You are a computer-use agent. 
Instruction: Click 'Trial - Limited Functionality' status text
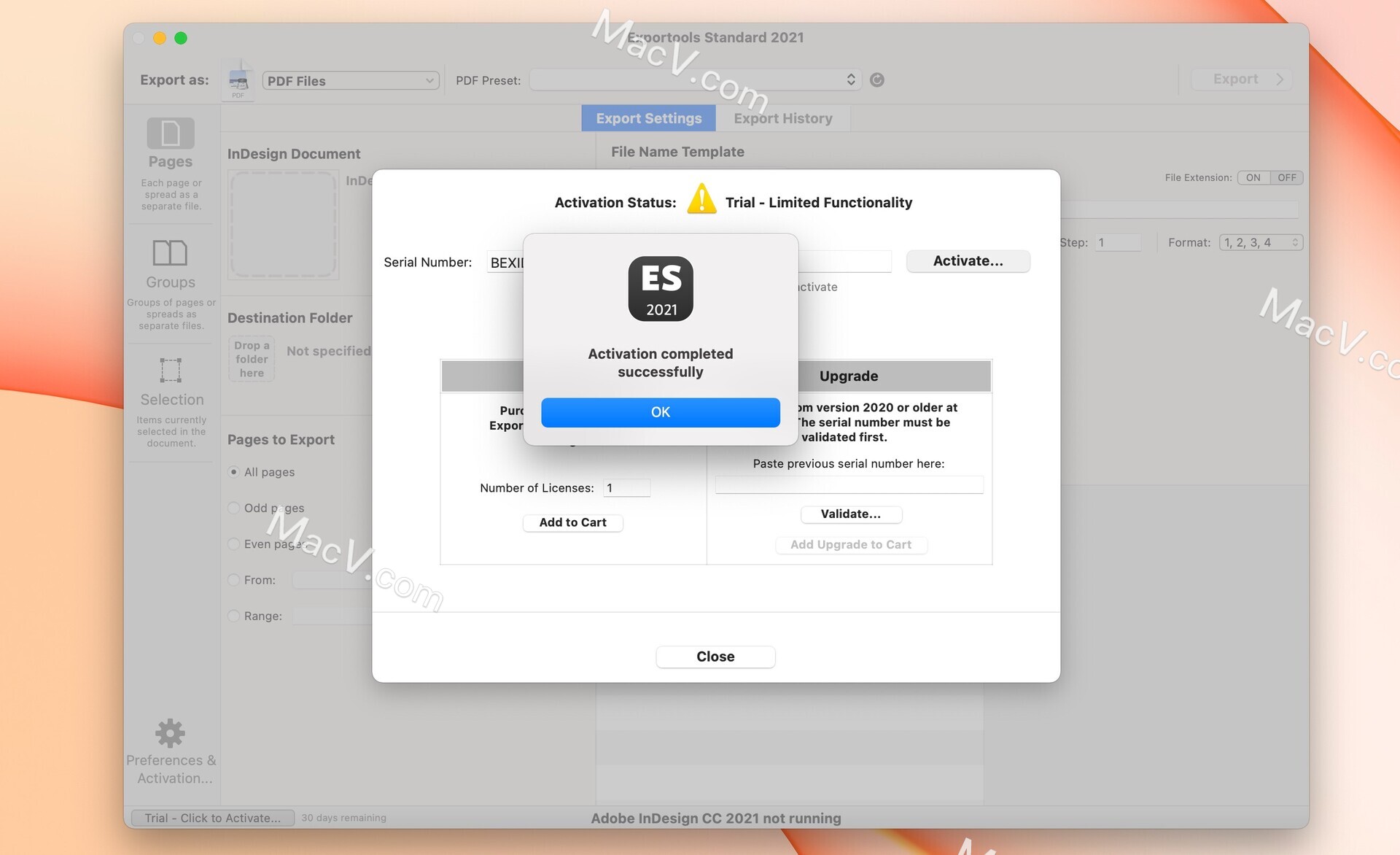click(x=818, y=203)
